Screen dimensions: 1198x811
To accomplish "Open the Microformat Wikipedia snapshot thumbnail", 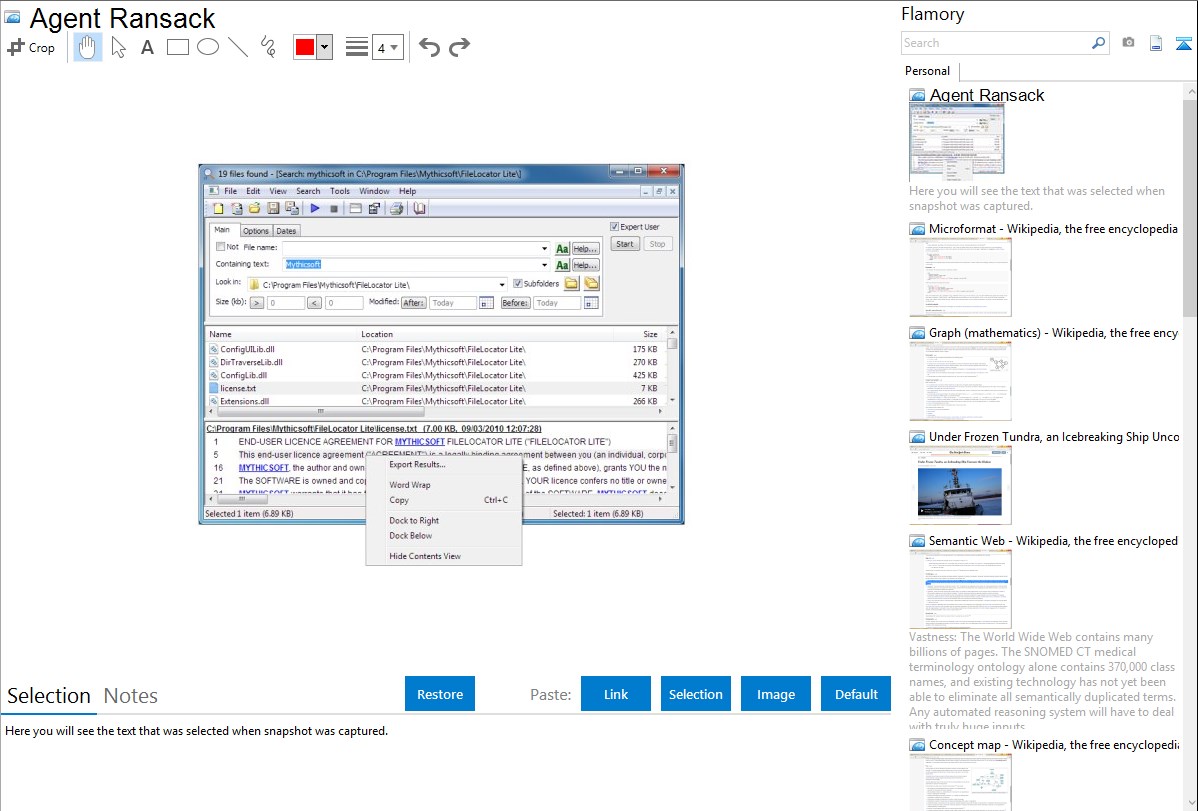I will coord(960,277).
